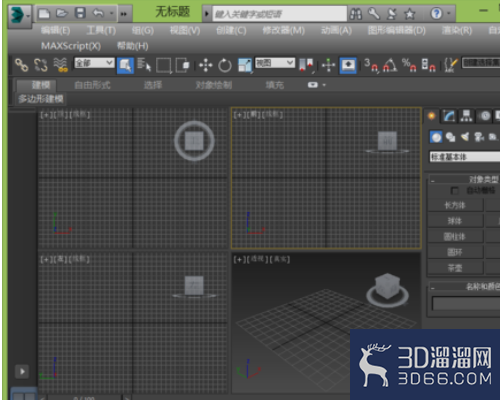The height and width of the screenshot is (400, 500).
Task: Create a 球体 sphere primitive
Action: pos(455,221)
